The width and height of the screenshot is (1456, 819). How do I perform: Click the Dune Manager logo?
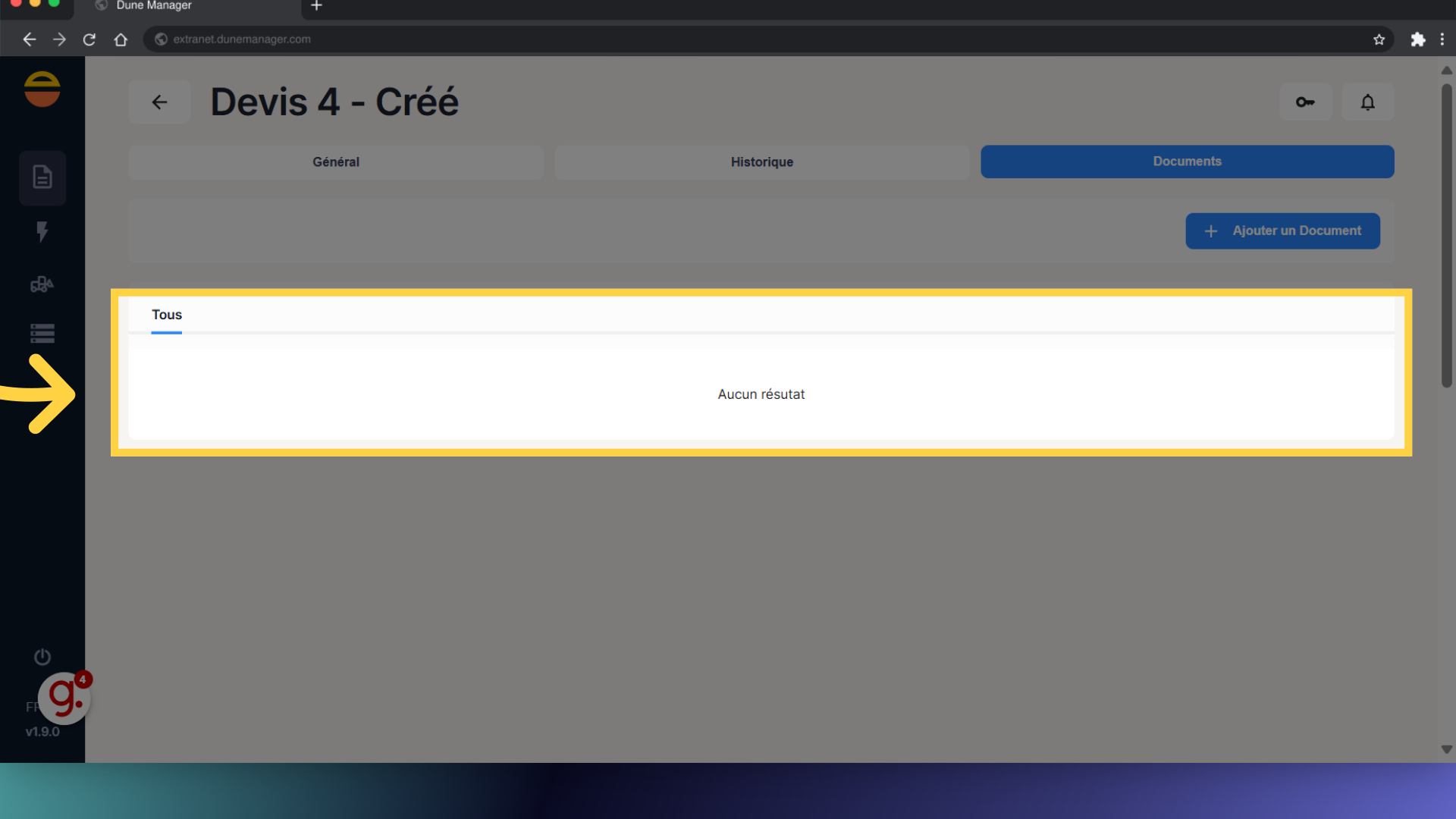click(42, 89)
